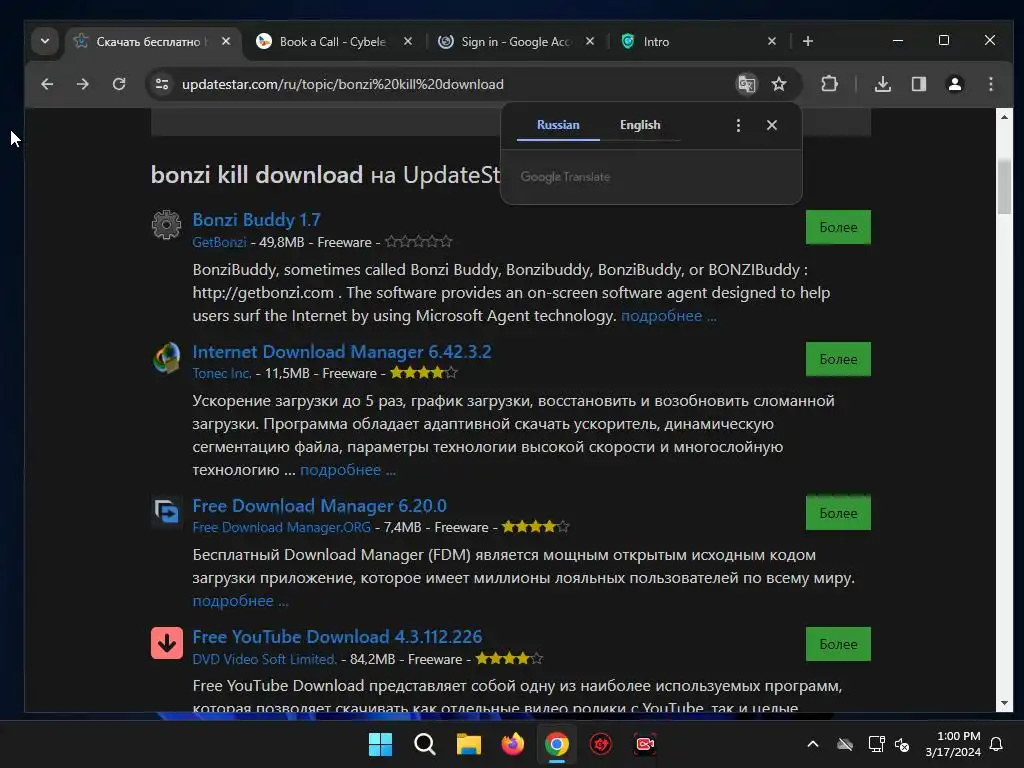
Task: Open DVD Video Soft Limited publisher link
Action: click(x=264, y=660)
